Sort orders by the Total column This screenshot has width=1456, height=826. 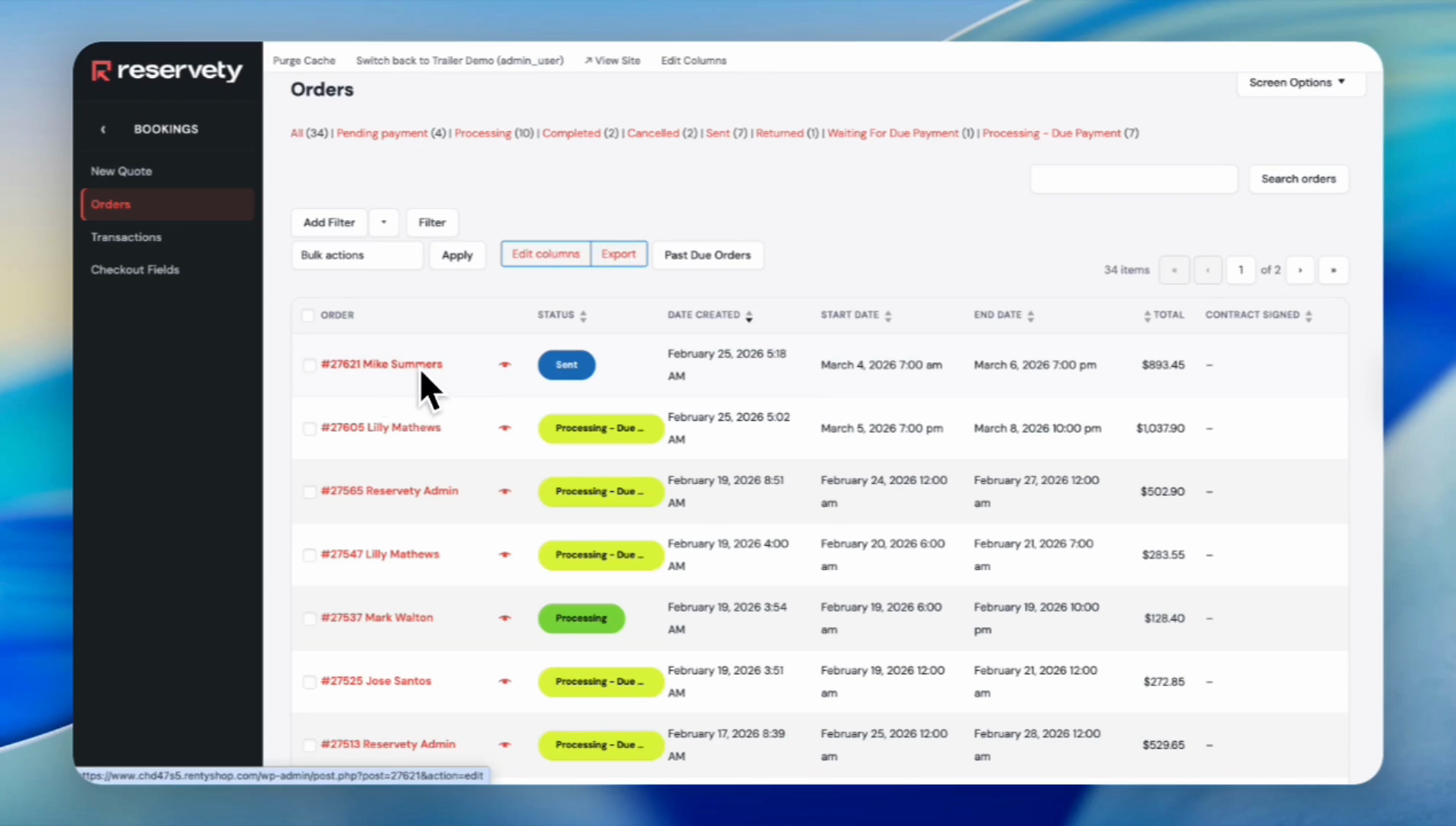[1146, 314]
